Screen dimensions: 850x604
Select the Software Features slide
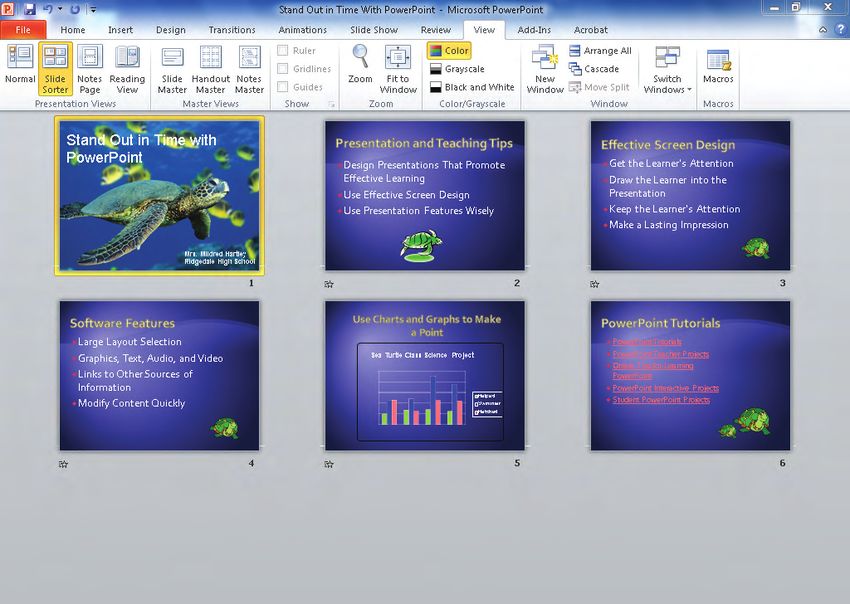[159, 376]
